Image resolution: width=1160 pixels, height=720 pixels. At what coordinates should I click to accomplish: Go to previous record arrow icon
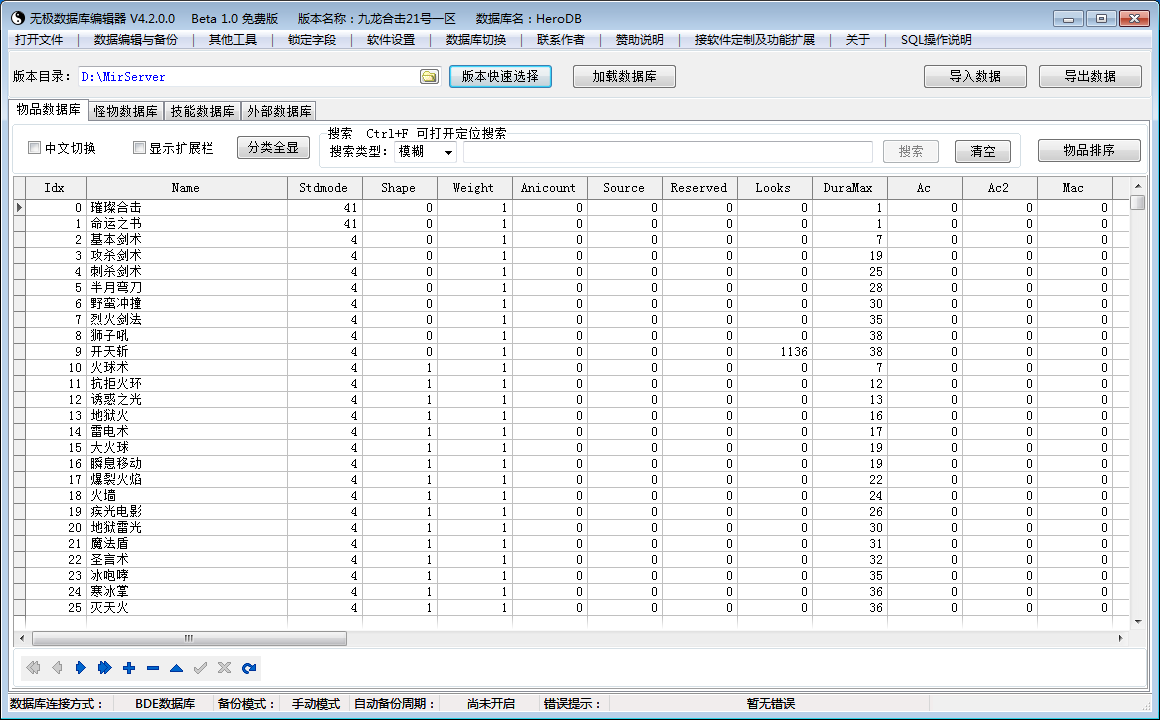(57, 668)
